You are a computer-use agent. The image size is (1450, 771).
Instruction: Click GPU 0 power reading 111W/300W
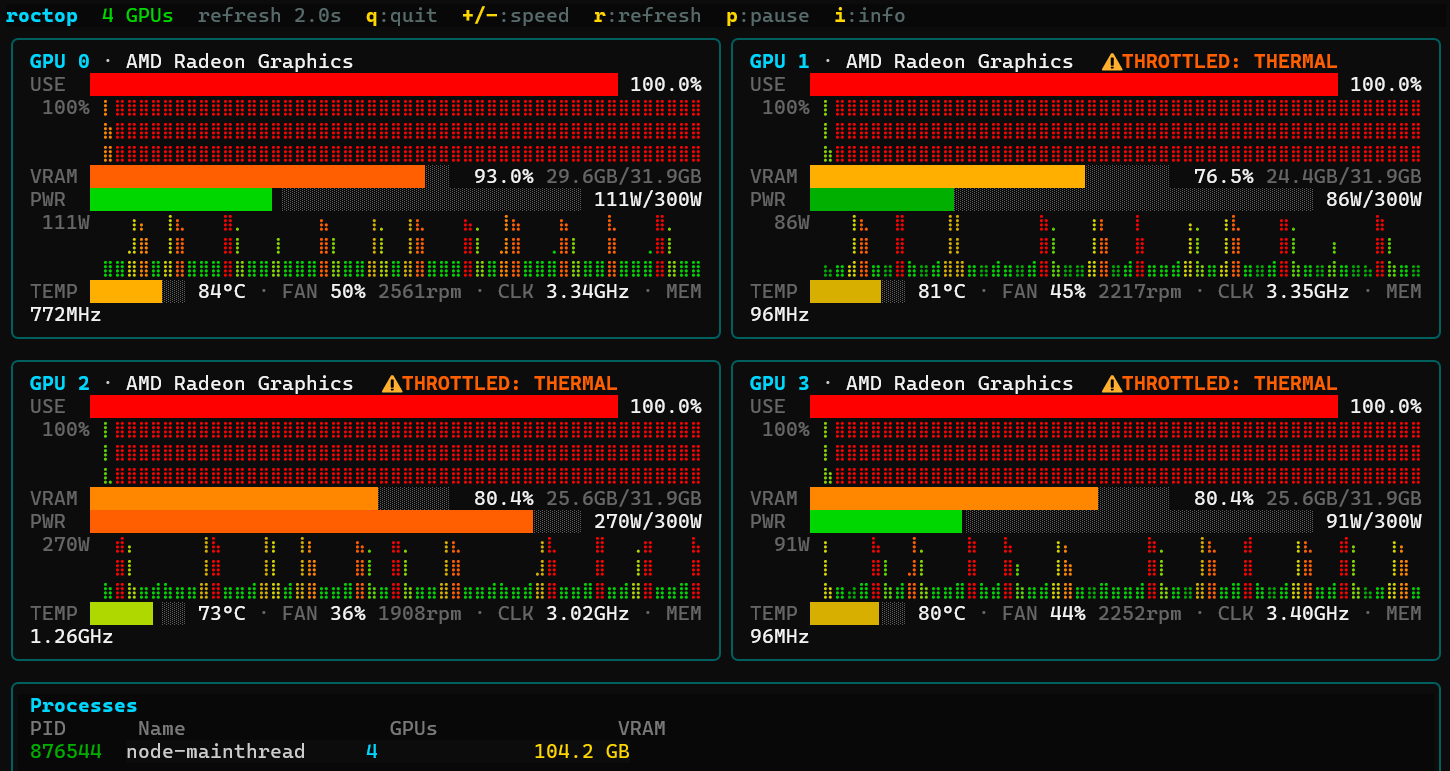pyautogui.click(x=647, y=199)
